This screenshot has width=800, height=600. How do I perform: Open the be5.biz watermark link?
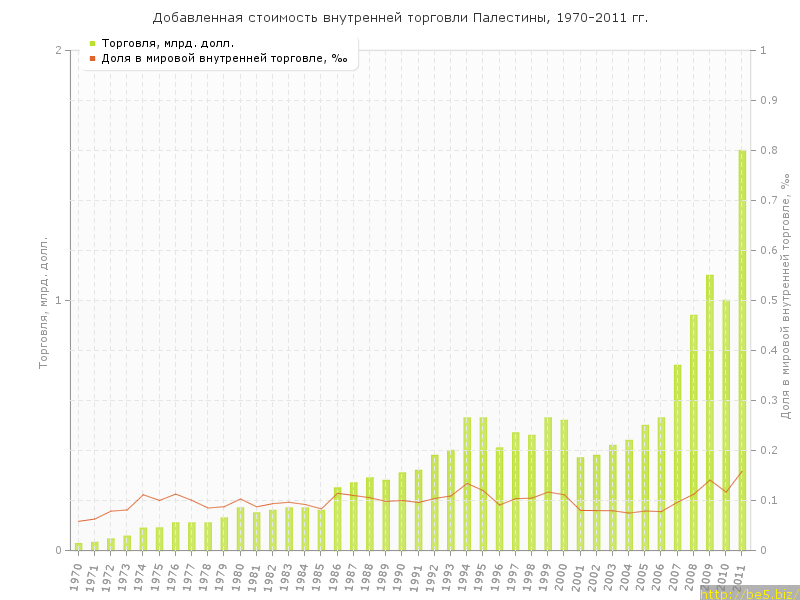[748, 593]
